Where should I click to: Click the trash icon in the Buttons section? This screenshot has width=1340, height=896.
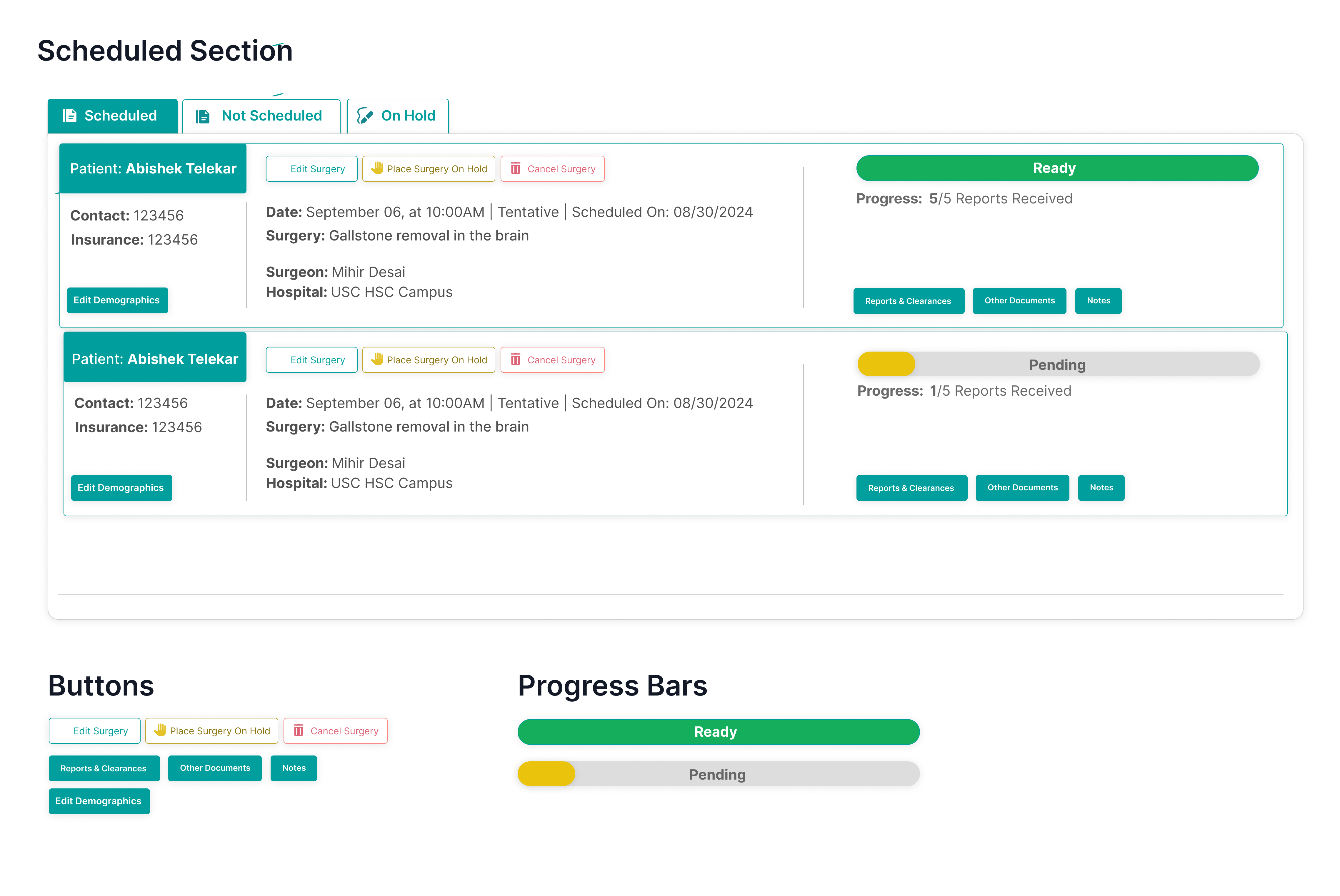(299, 730)
